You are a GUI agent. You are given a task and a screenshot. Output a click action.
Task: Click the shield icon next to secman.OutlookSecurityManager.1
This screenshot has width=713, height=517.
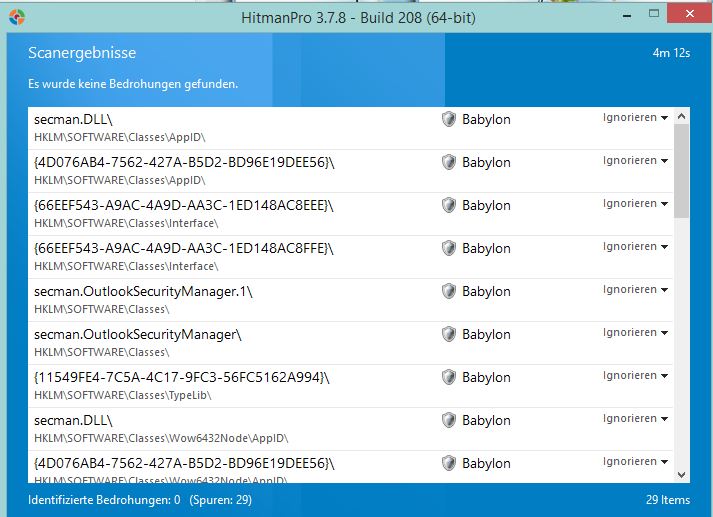click(449, 291)
